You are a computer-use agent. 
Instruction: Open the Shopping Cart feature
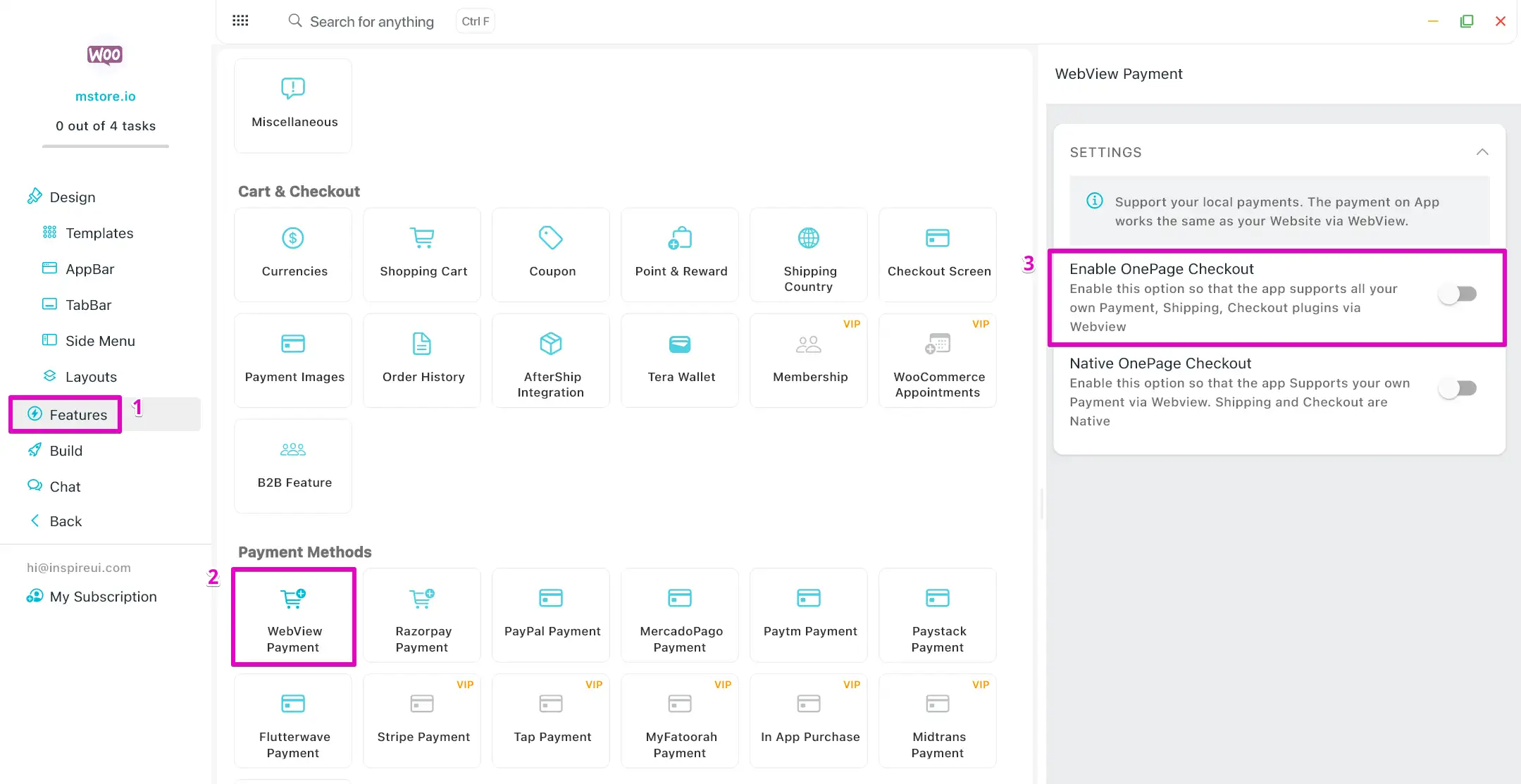[x=422, y=254]
